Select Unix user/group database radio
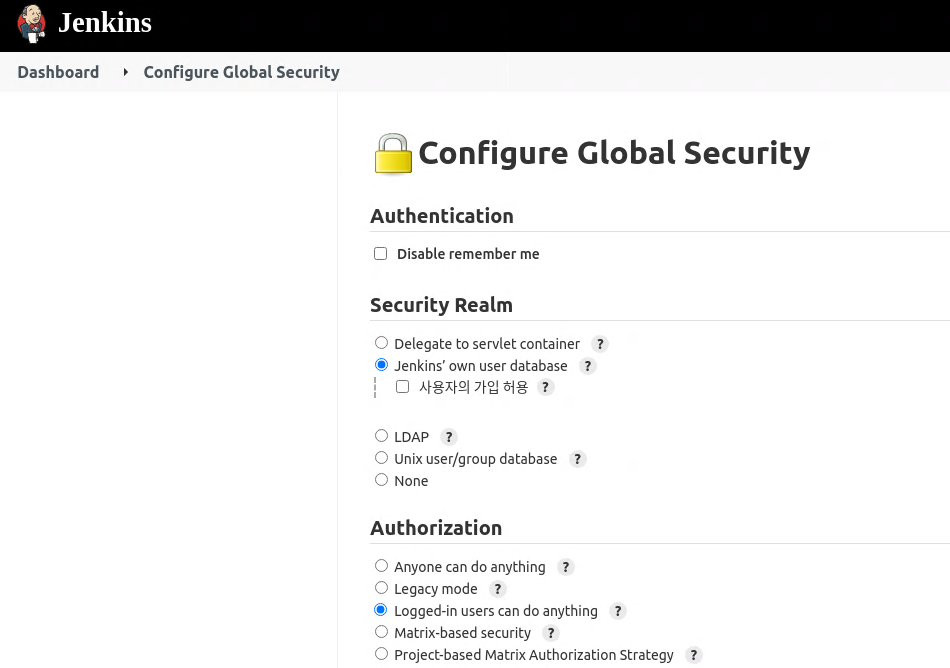The image size is (950, 668). click(381, 458)
